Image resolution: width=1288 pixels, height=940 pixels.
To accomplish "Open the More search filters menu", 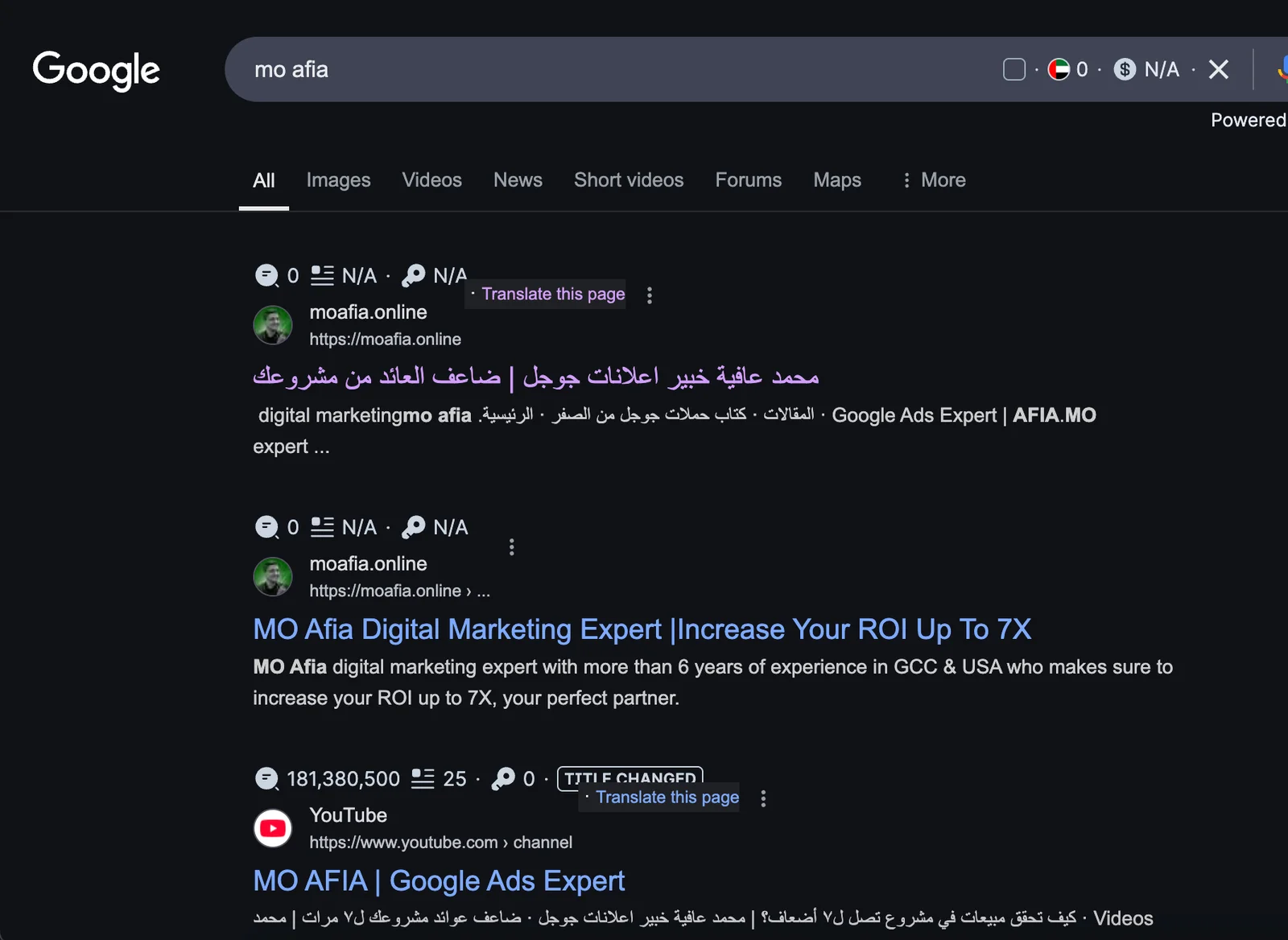I will pos(934,180).
